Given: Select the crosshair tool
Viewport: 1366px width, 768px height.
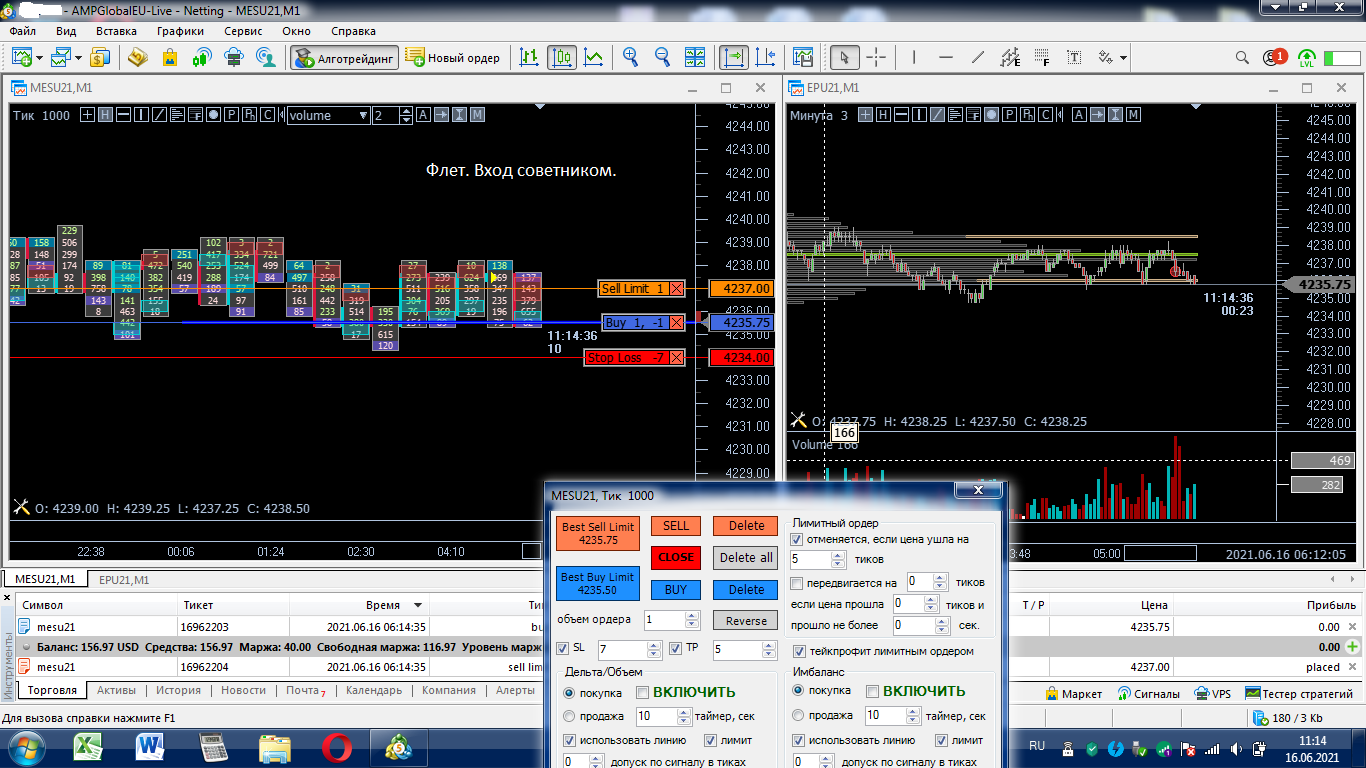Looking at the screenshot, I should pos(876,58).
